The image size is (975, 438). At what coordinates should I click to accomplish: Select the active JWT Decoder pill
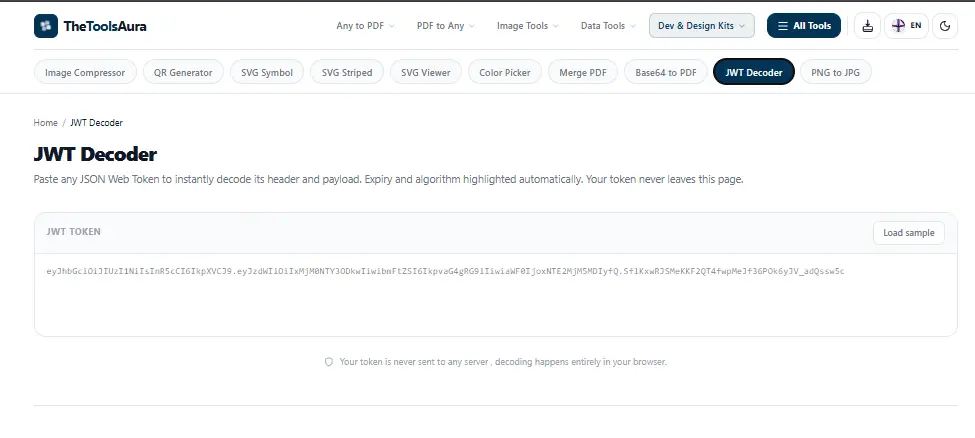754,72
